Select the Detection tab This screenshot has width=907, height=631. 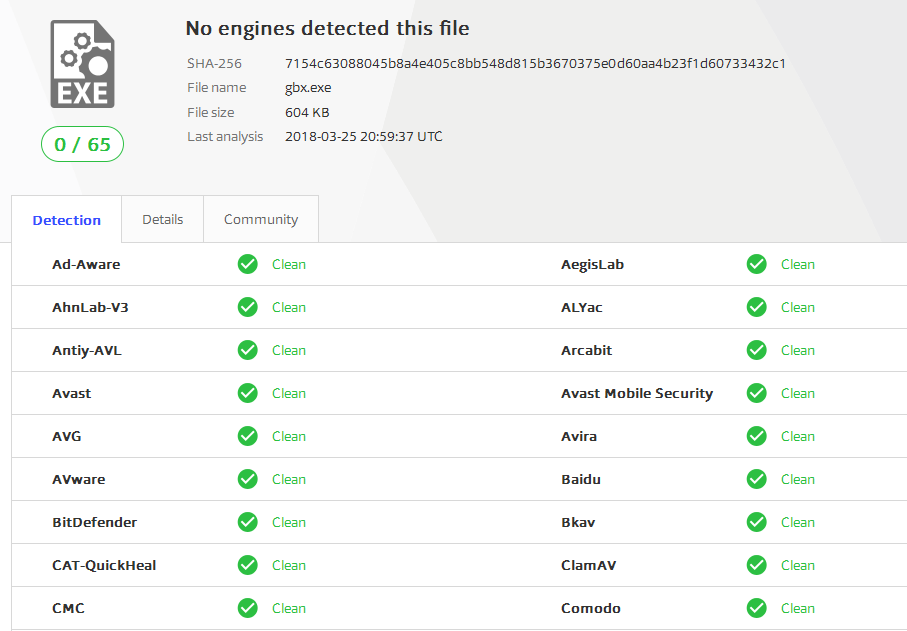(x=67, y=220)
